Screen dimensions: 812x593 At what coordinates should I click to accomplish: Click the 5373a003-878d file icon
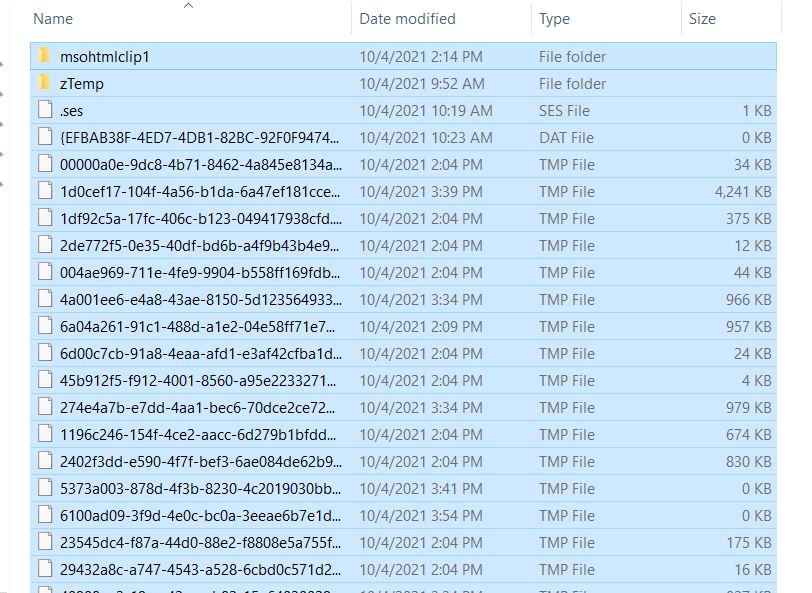click(x=44, y=489)
